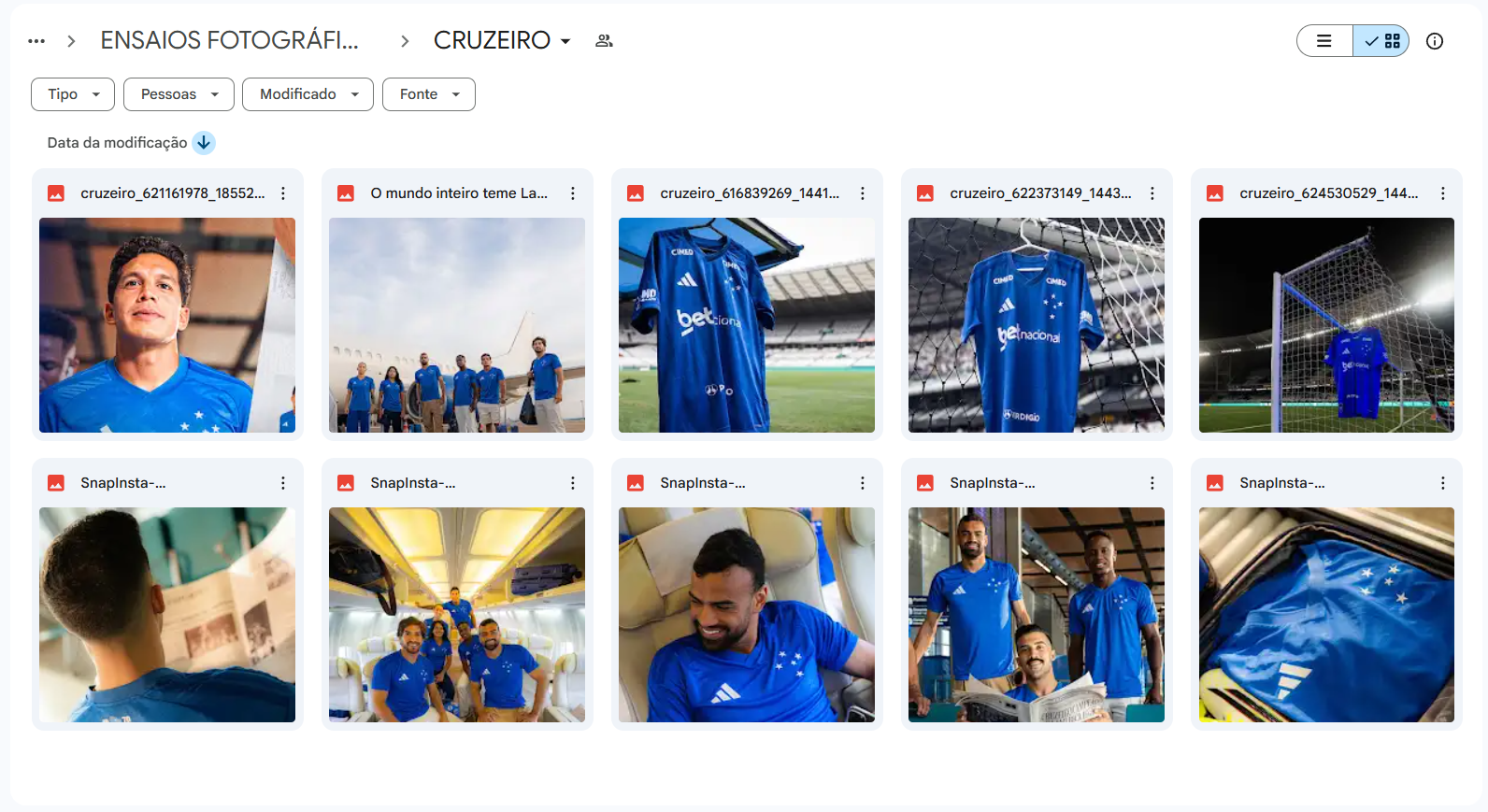This screenshot has height=812, width=1488.
Task: Click image file icon of cruzeiro_616839269
Action: point(636,193)
